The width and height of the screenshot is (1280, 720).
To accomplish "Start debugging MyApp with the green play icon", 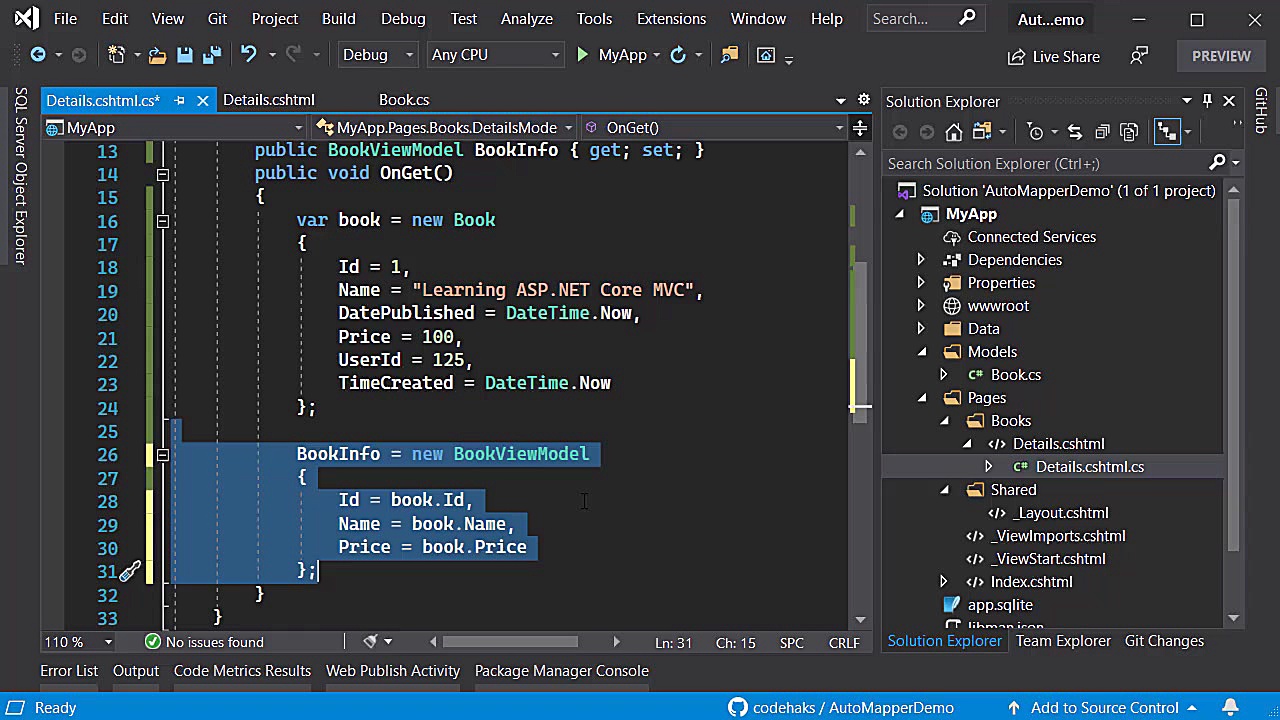I will pyautogui.click(x=583, y=55).
